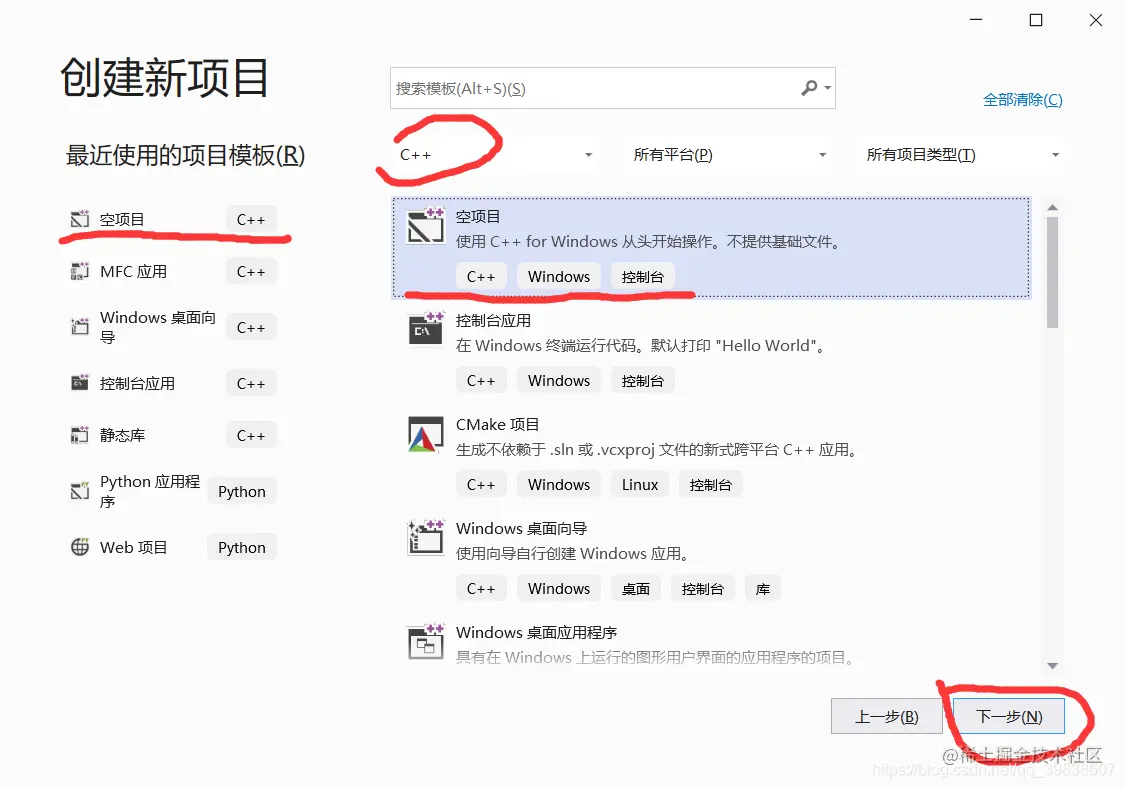Select the Linux tag under CMake 项目
This screenshot has height=788, width=1125.
(639, 484)
